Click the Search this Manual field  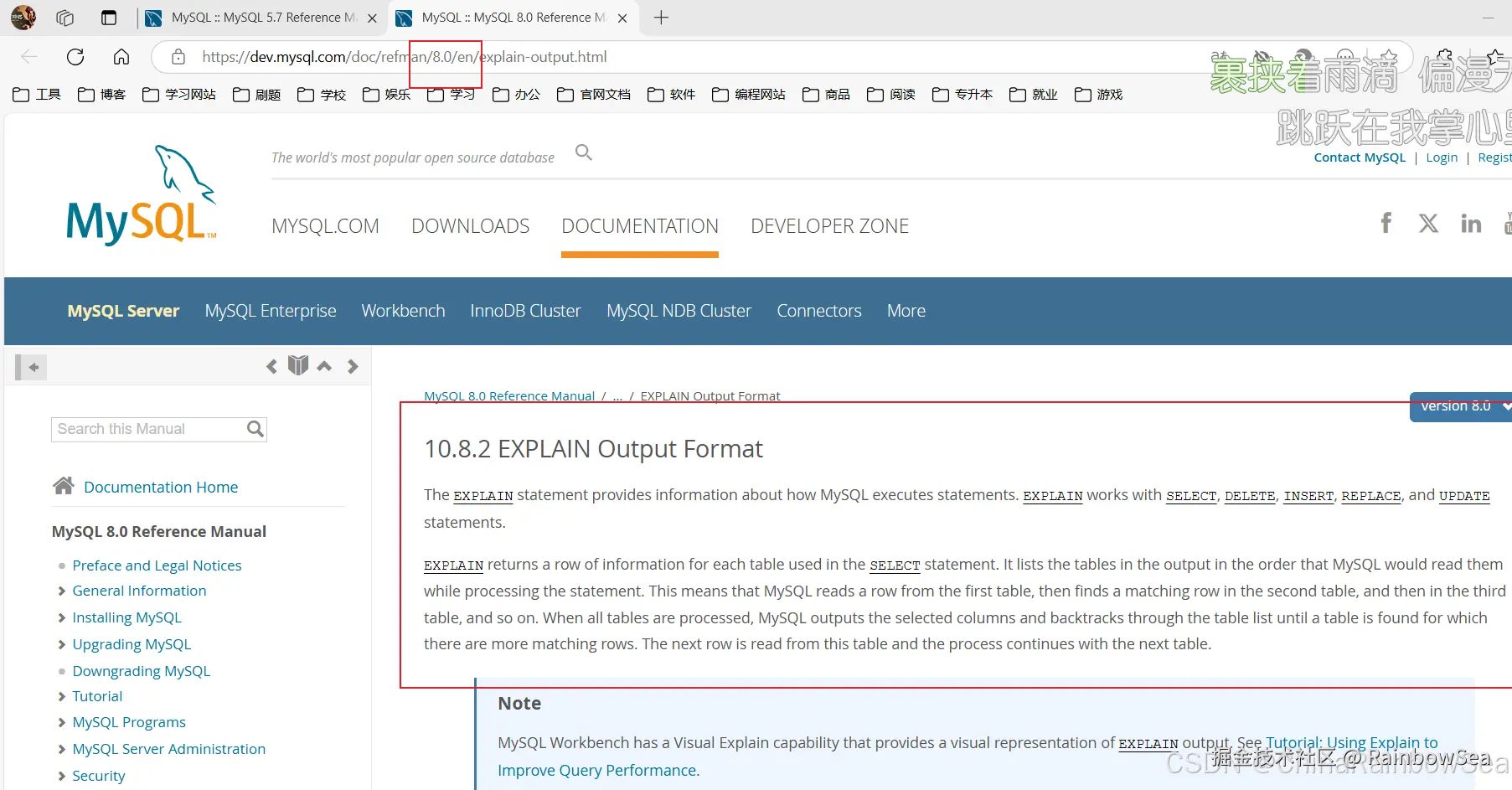(148, 429)
